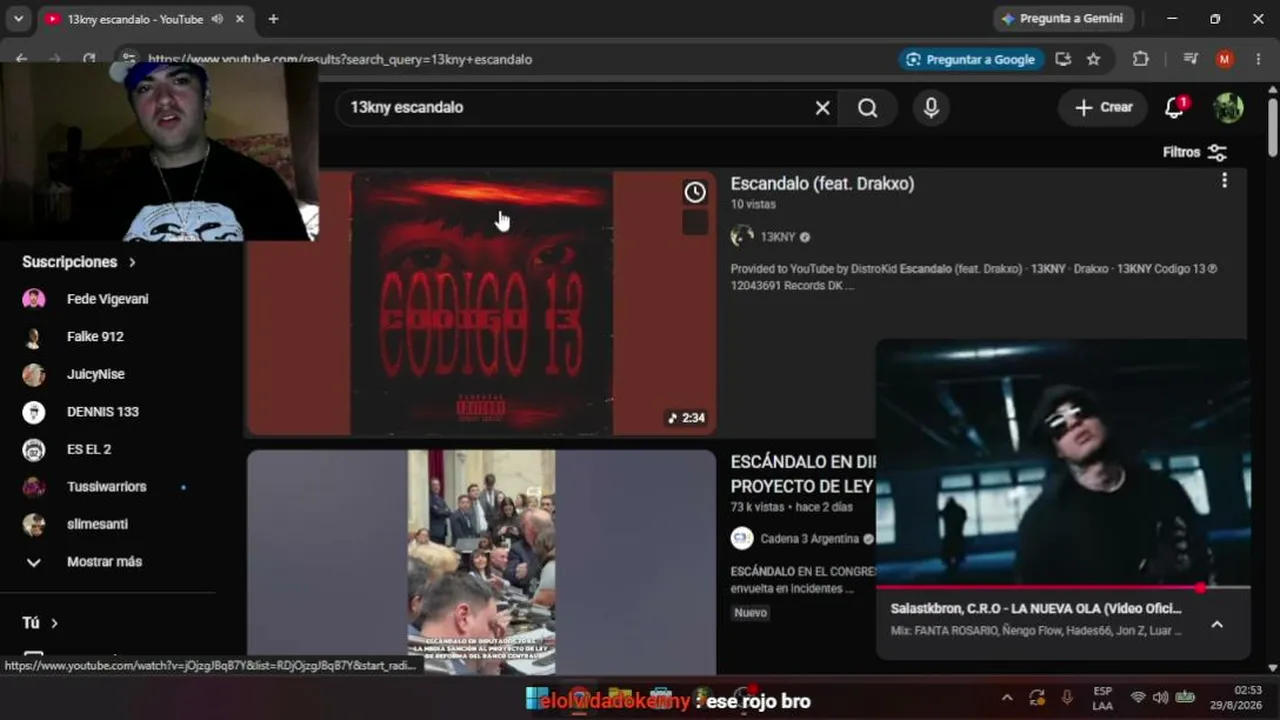Click the 'Preguntar a Google' button
Screen dimensions: 1280x720
point(971,59)
